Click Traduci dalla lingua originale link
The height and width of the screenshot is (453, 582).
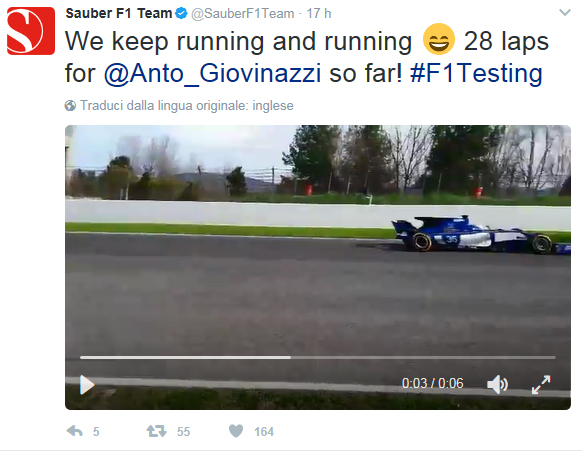[x=187, y=105]
